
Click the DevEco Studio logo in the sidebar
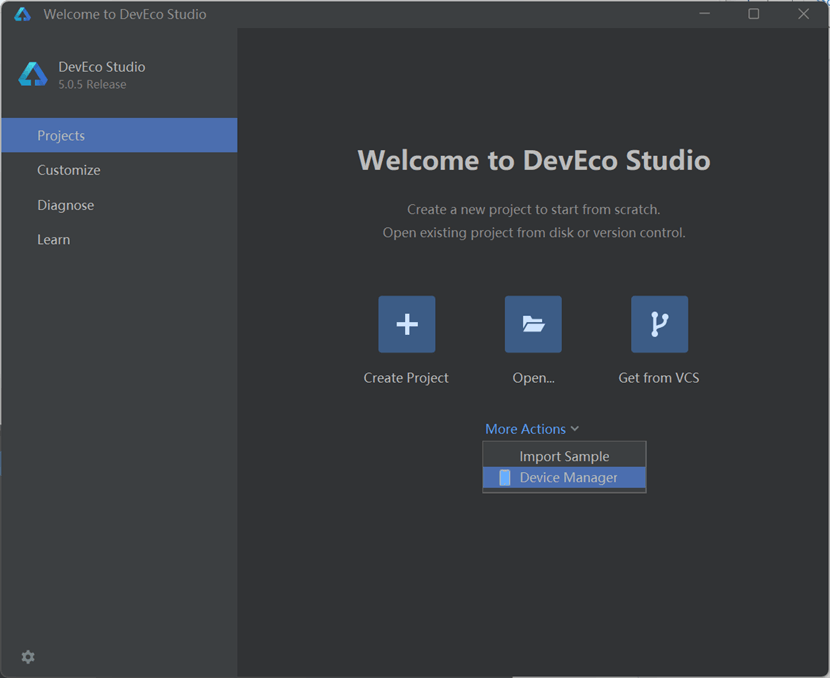click(33, 74)
